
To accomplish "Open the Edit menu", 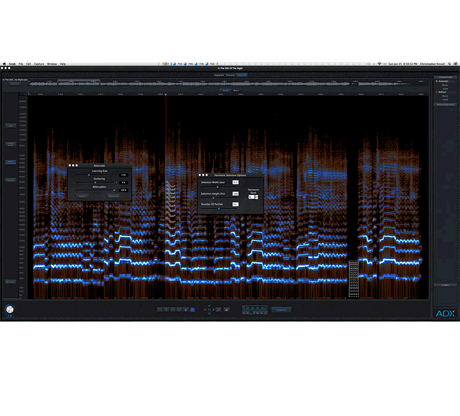I will [29, 64].
